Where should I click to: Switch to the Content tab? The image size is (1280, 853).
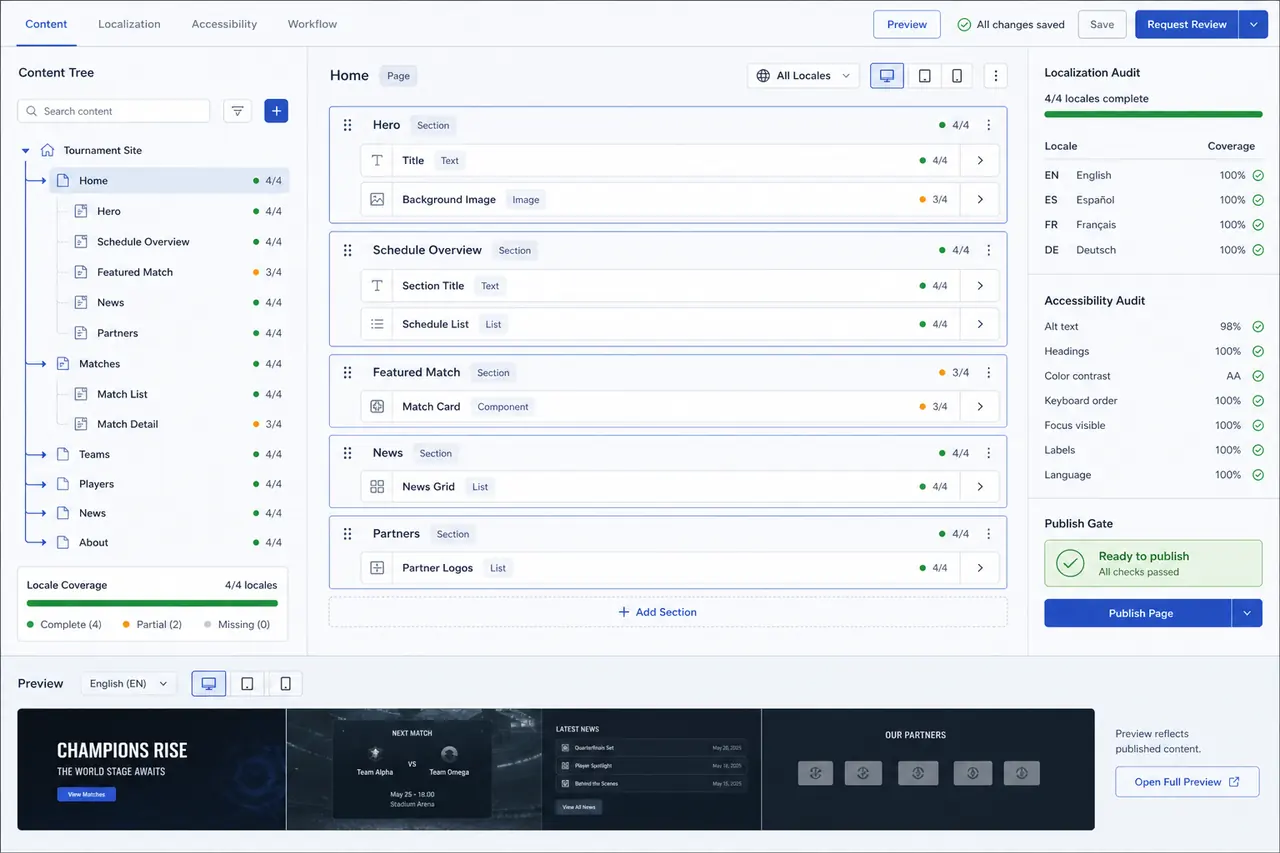(x=46, y=24)
